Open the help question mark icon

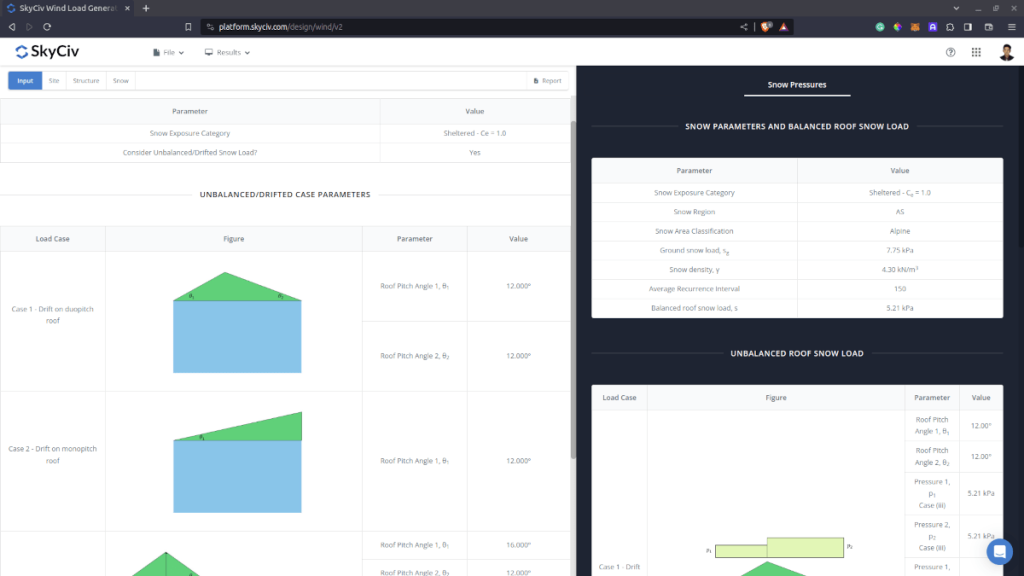[950, 52]
